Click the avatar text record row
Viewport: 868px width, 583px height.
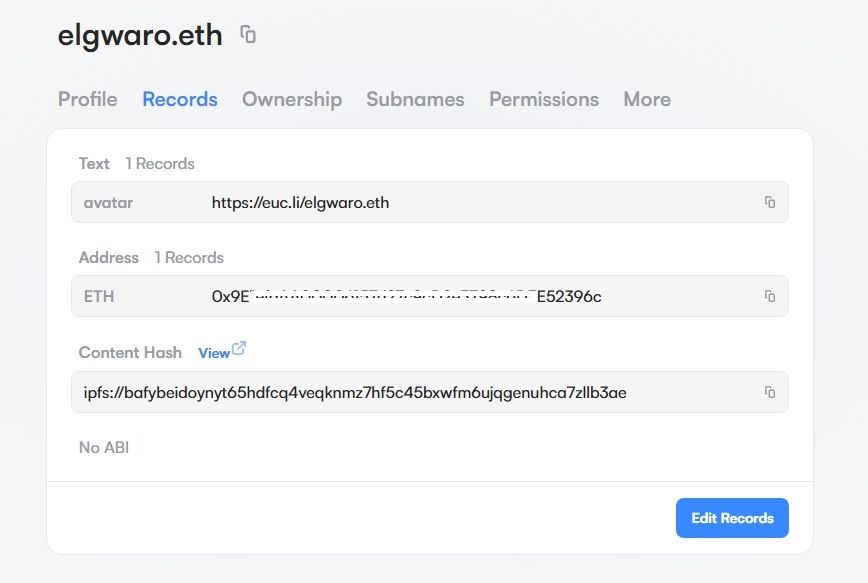pos(430,202)
